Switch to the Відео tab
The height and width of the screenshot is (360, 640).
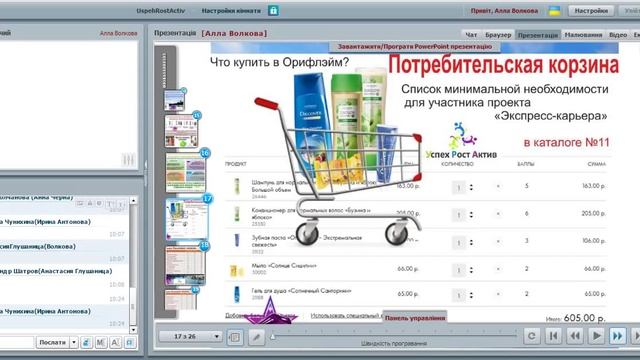tap(618, 35)
